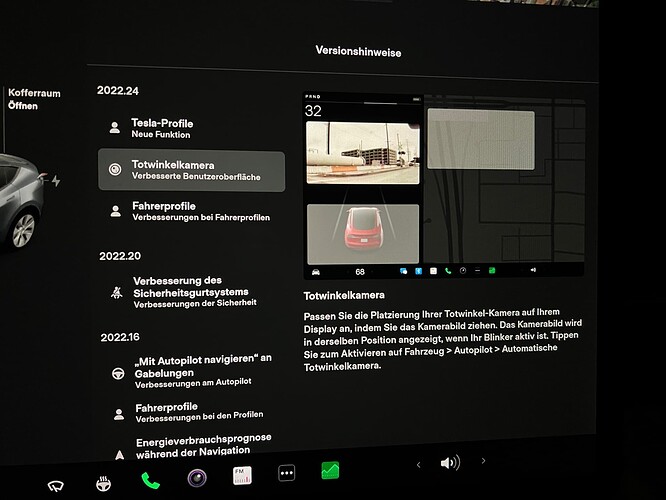This screenshot has width=666, height=500.
Task: Open the green energy chart app
Action: click(330, 471)
